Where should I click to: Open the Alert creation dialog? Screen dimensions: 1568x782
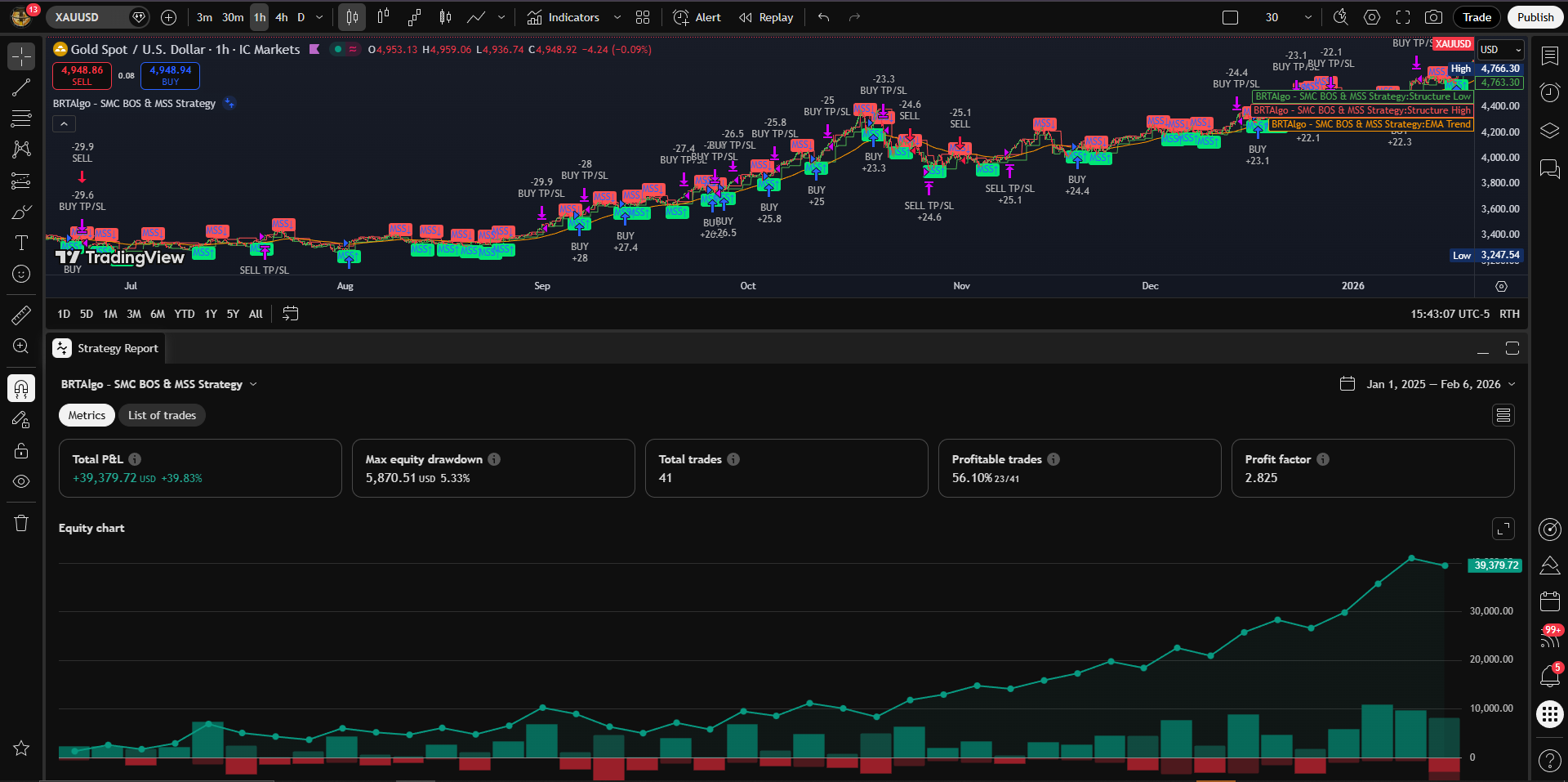pos(697,17)
